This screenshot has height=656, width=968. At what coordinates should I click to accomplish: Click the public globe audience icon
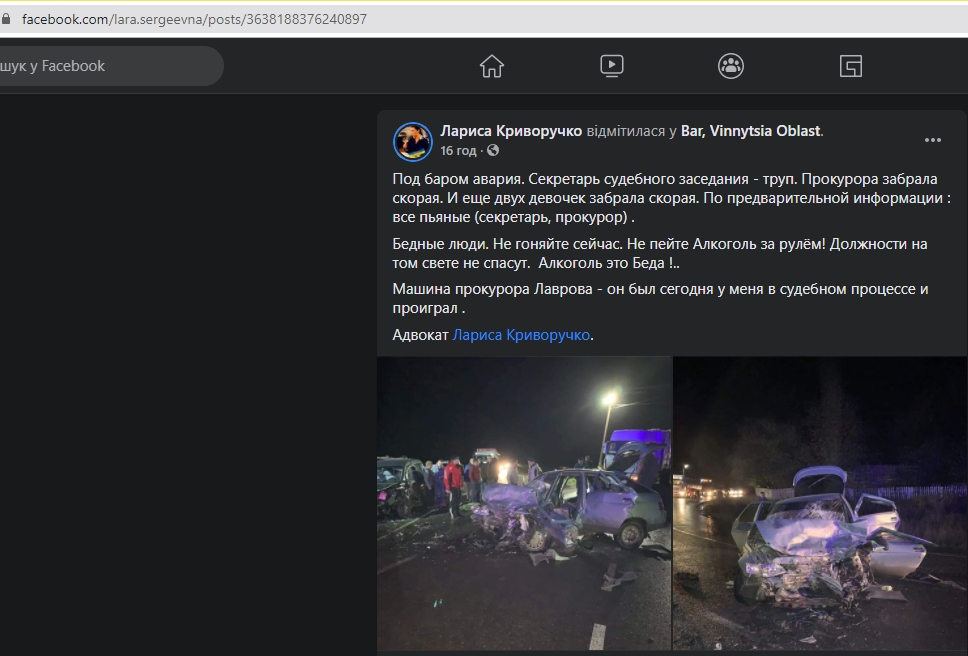(x=493, y=150)
